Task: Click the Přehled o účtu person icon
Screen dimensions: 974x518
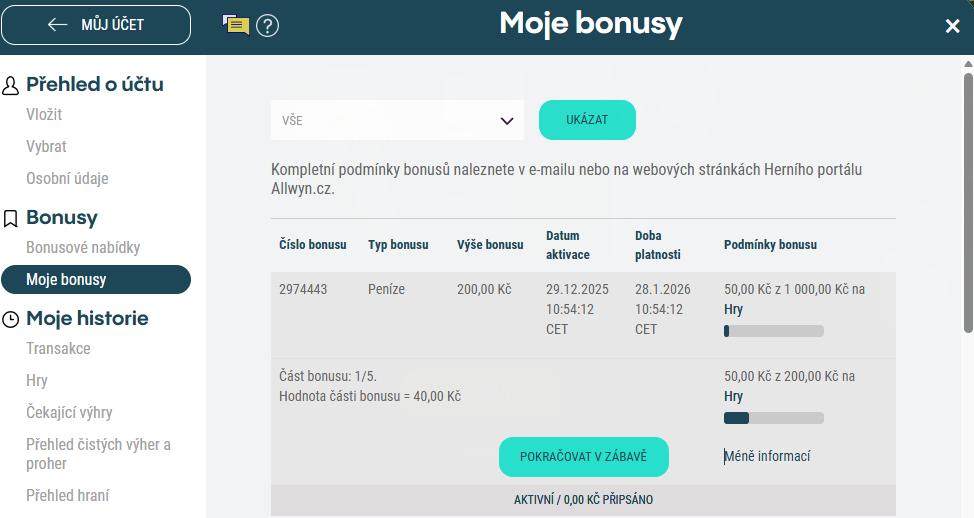Action: (x=11, y=86)
